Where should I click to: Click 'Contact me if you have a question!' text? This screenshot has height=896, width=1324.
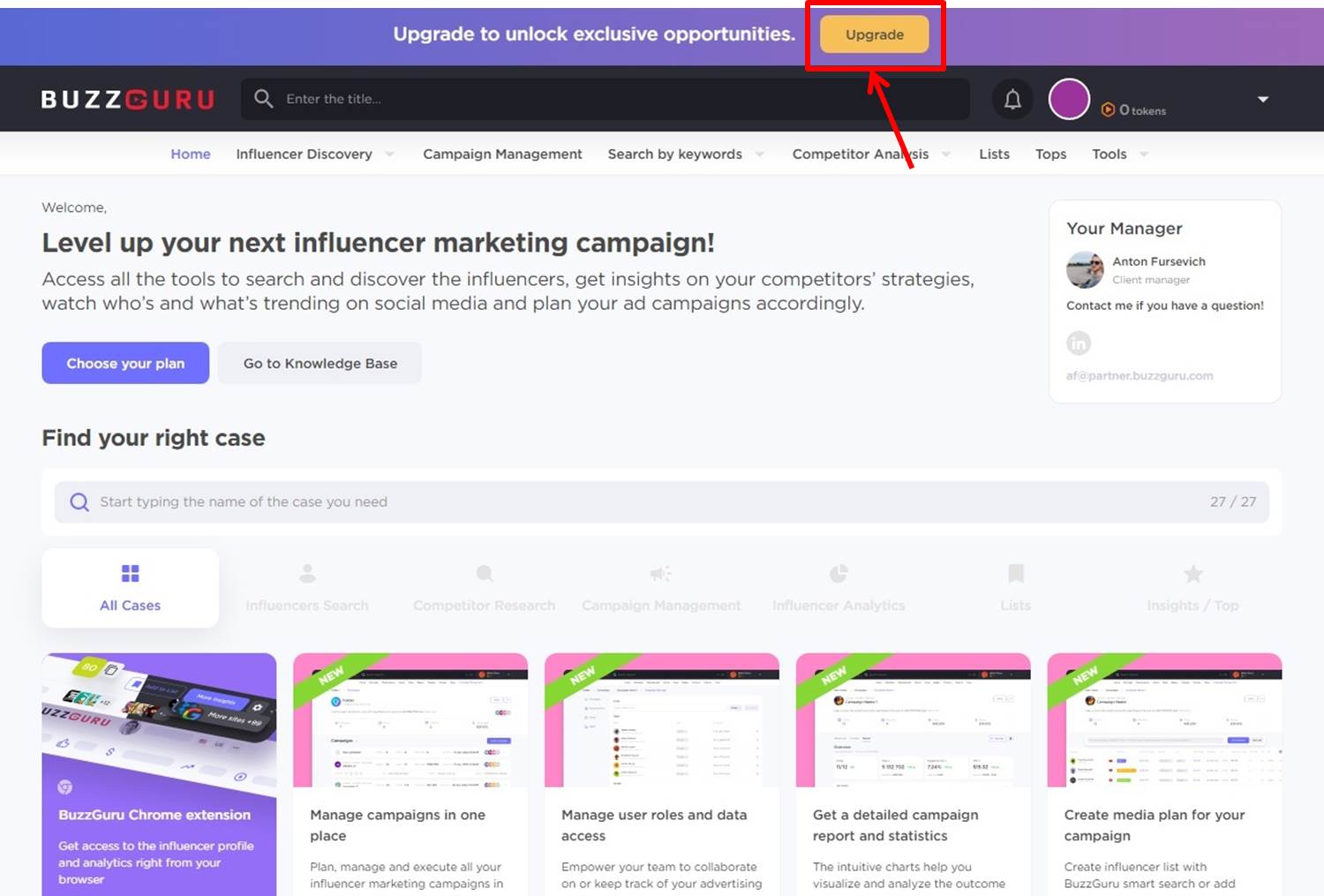[1165, 305]
